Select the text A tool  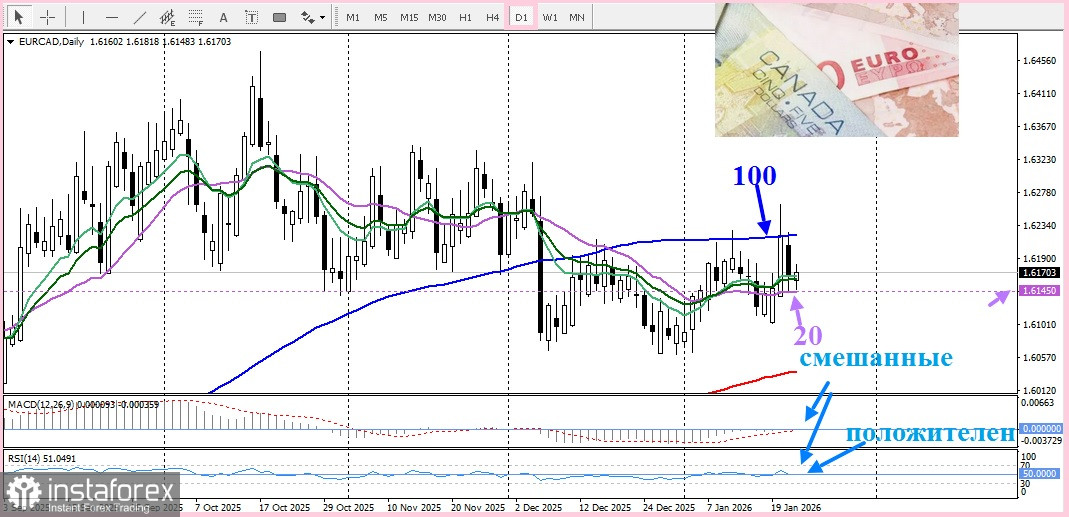(224, 17)
